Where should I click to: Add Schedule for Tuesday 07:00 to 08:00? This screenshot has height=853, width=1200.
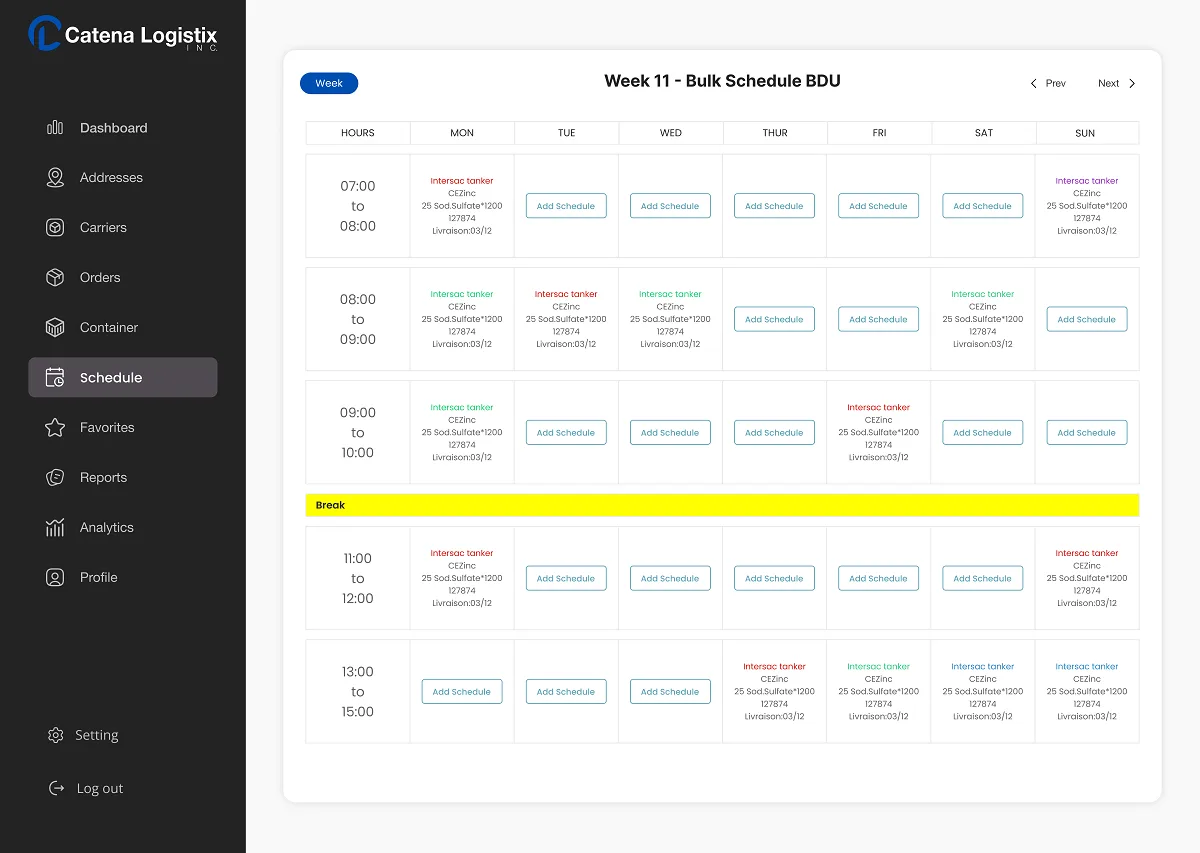pyautogui.click(x=566, y=206)
